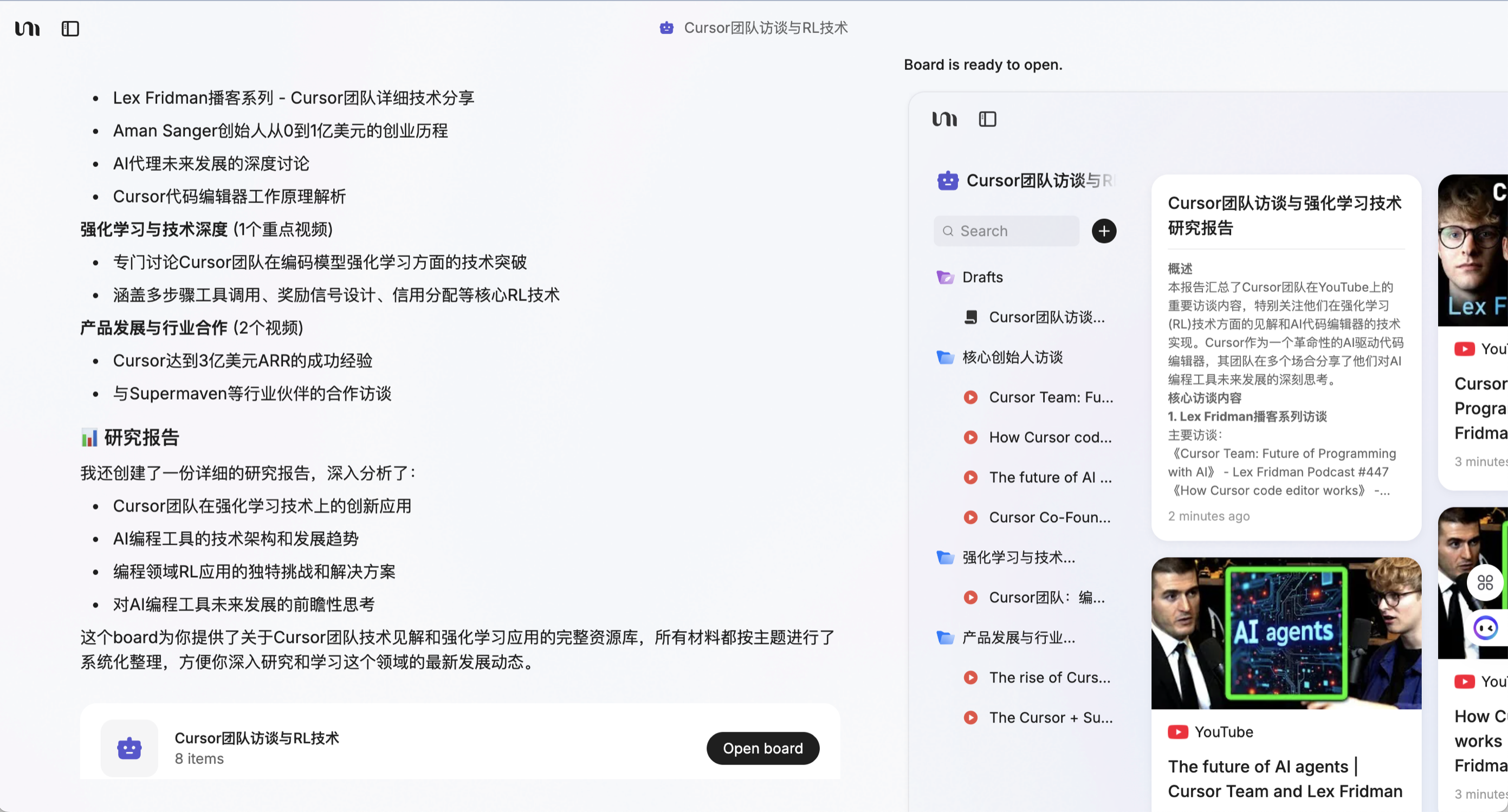
Task: Click the play icon beside Cursor Team: Fu...
Action: pos(970,397)
